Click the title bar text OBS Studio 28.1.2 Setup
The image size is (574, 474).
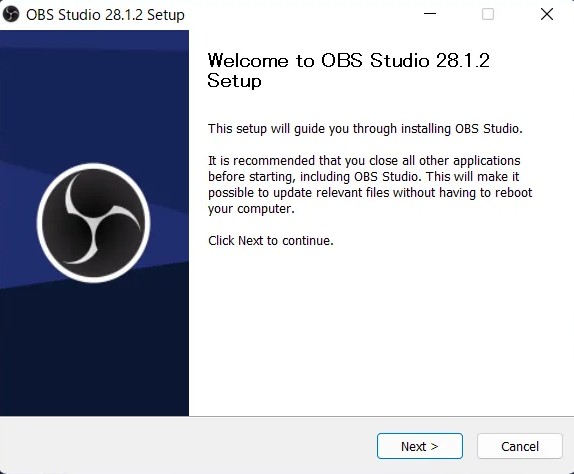coord(105,15)
